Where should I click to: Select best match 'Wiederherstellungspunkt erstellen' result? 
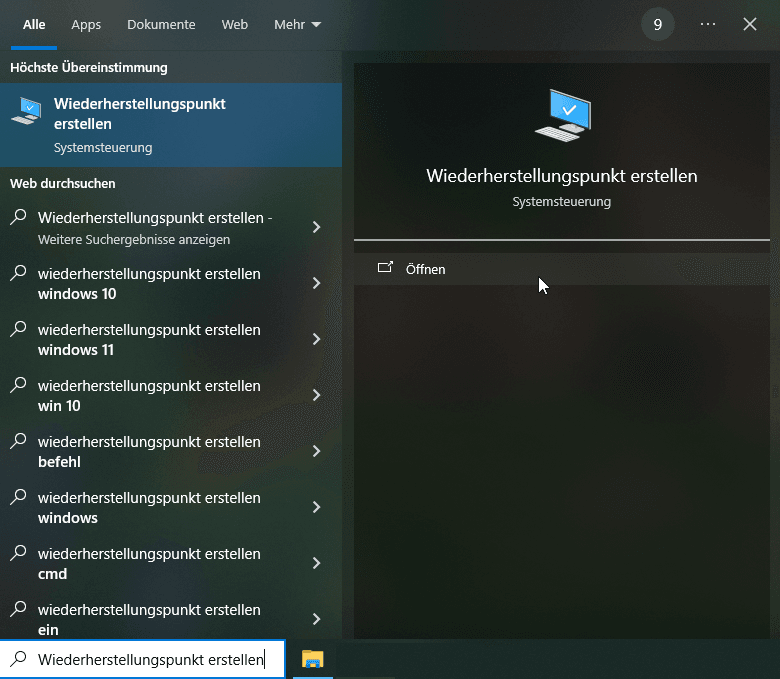[171, 125]
